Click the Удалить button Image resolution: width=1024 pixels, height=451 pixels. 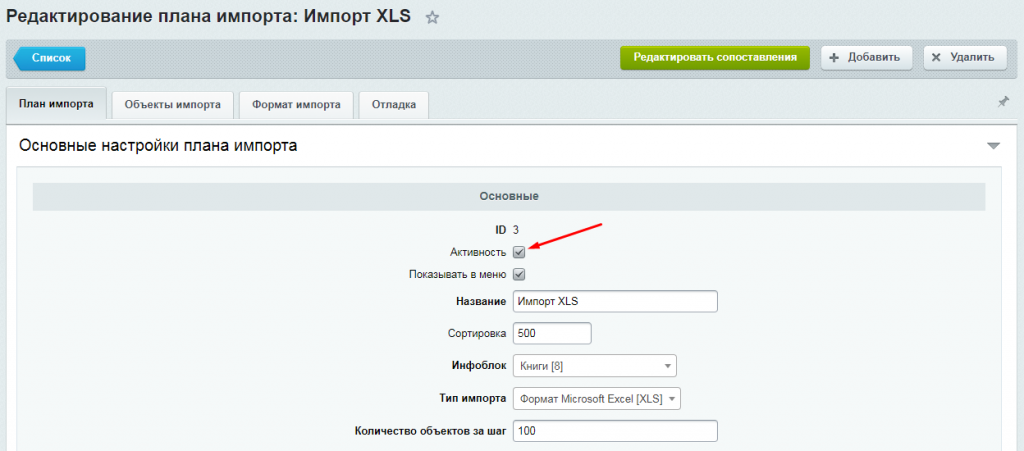[x=964, y=57]
